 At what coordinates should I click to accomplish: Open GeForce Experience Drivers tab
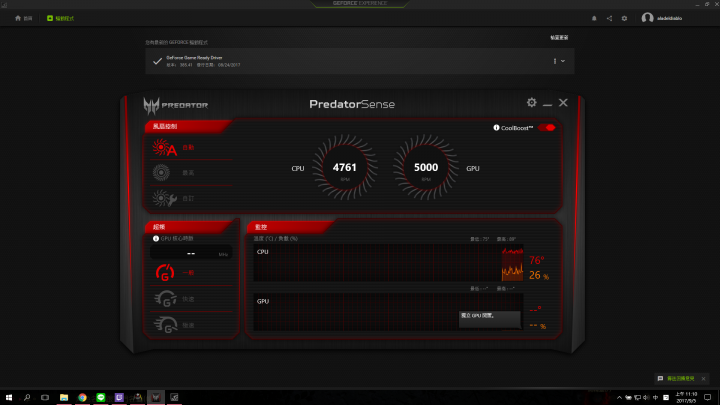pos(60,18)
